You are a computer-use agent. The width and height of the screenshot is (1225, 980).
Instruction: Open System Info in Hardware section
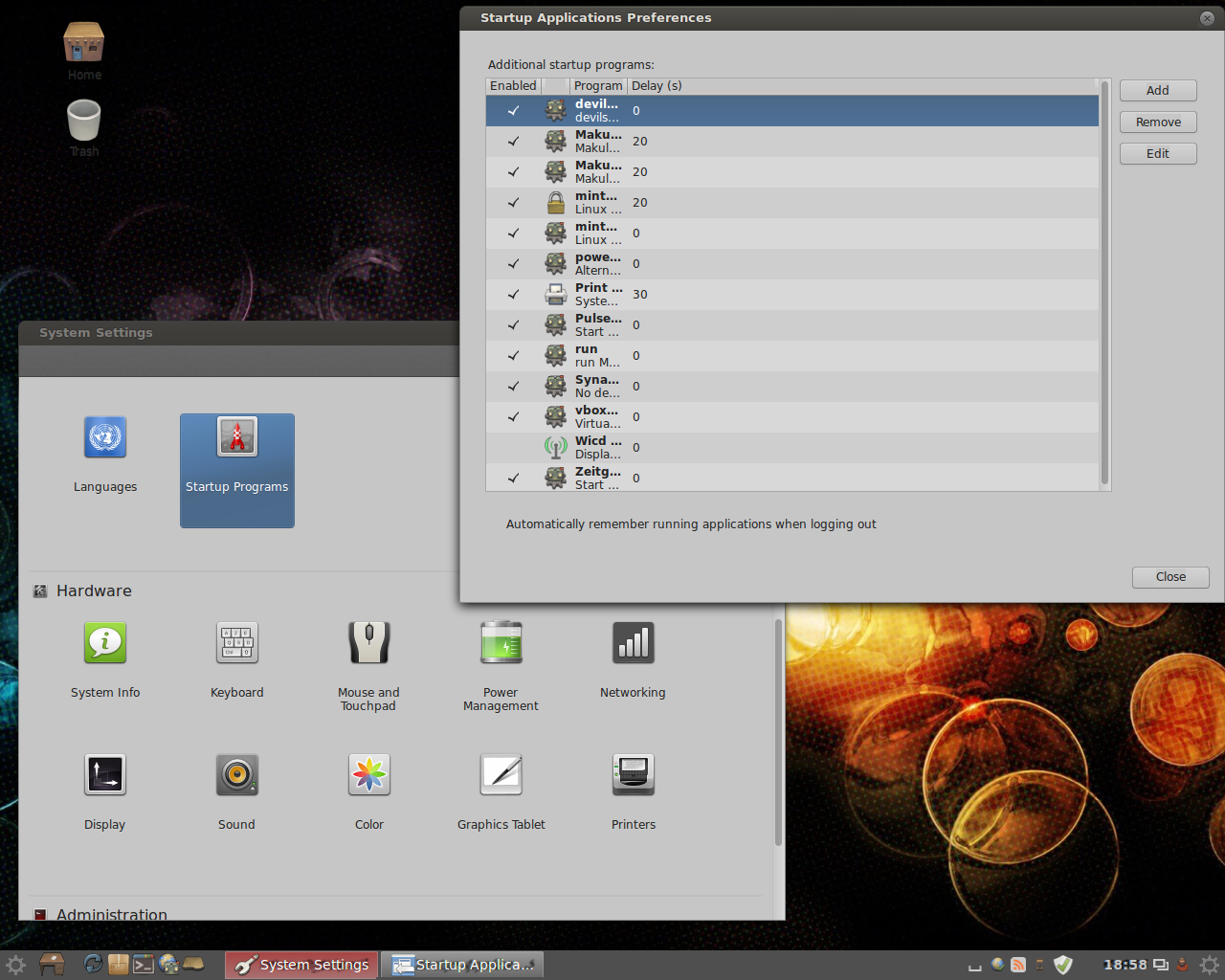(105, 660)
